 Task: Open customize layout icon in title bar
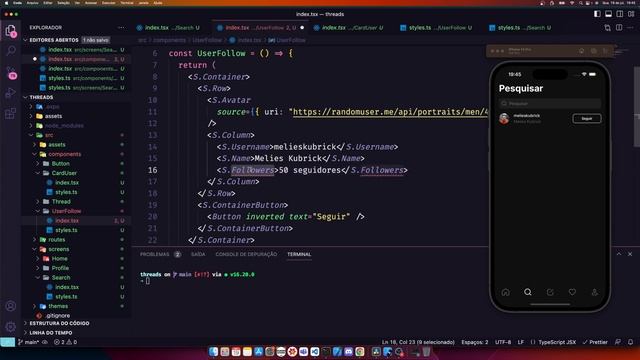[x=631, y=14]
